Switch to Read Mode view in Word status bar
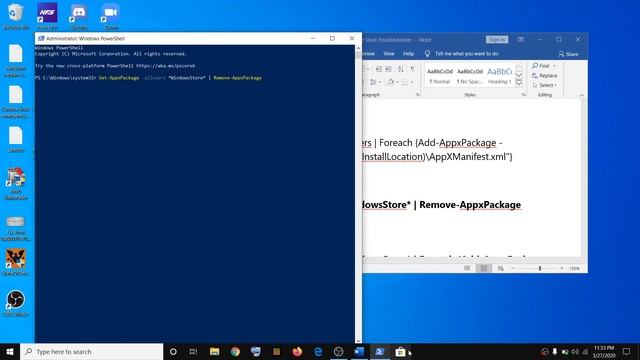This screenshot has width=640, height=360. click(x=467, y=268)
